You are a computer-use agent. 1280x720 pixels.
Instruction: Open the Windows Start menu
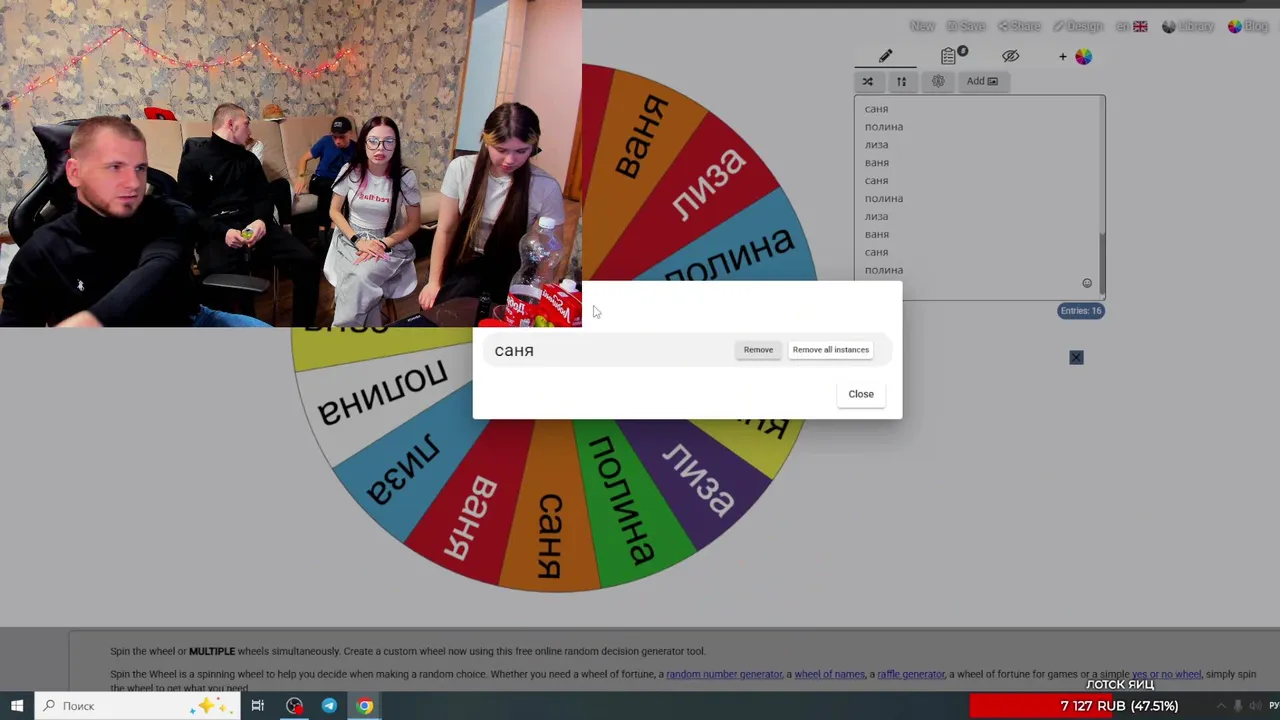tap(17, 706)
